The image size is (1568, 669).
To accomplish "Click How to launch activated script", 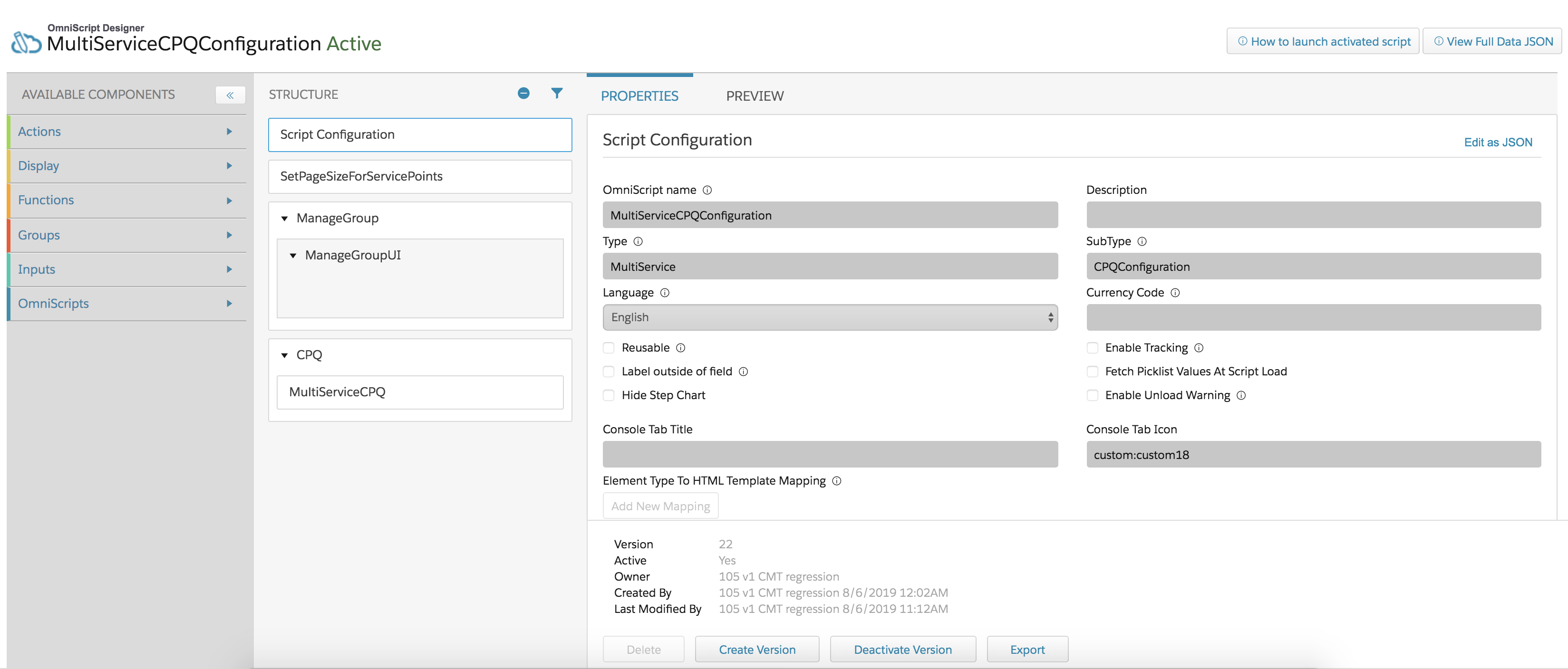I will 1323,41.
